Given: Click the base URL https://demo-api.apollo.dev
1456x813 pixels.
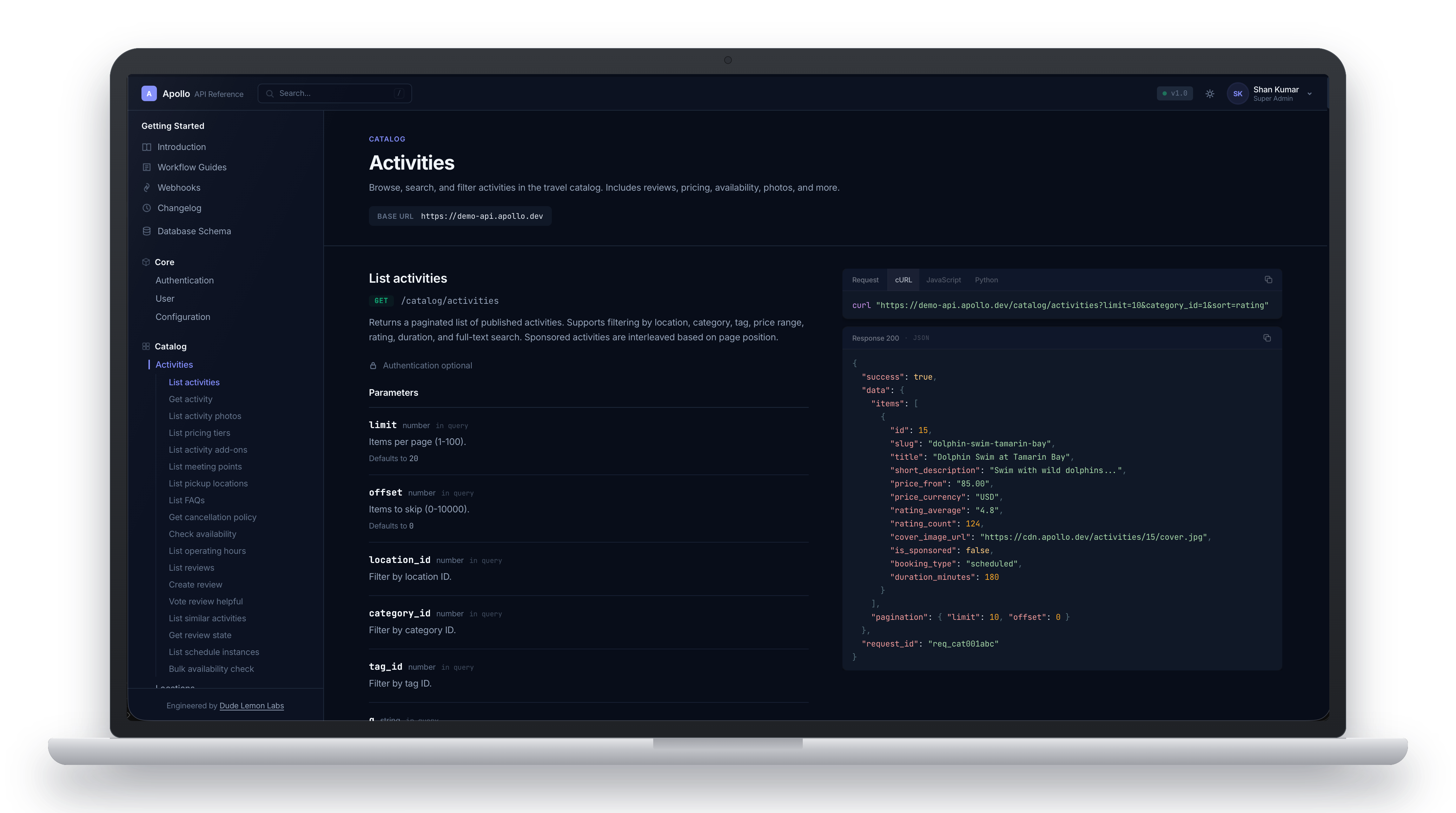Looking at the screenshot, I should point(482,217).
